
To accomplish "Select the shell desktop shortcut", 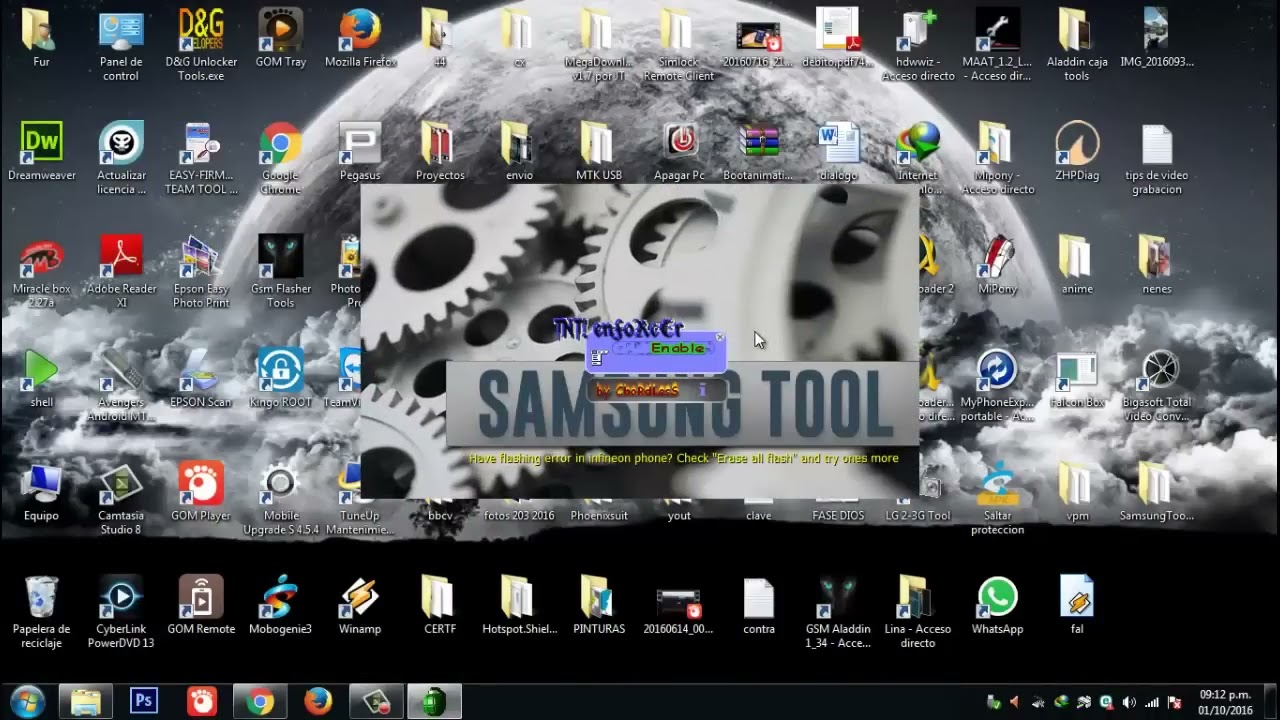I will [42, 380].
